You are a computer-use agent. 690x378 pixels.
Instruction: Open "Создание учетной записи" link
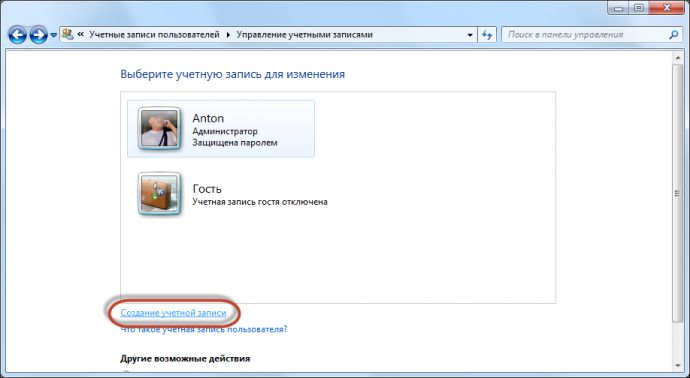tap(173, 313)
